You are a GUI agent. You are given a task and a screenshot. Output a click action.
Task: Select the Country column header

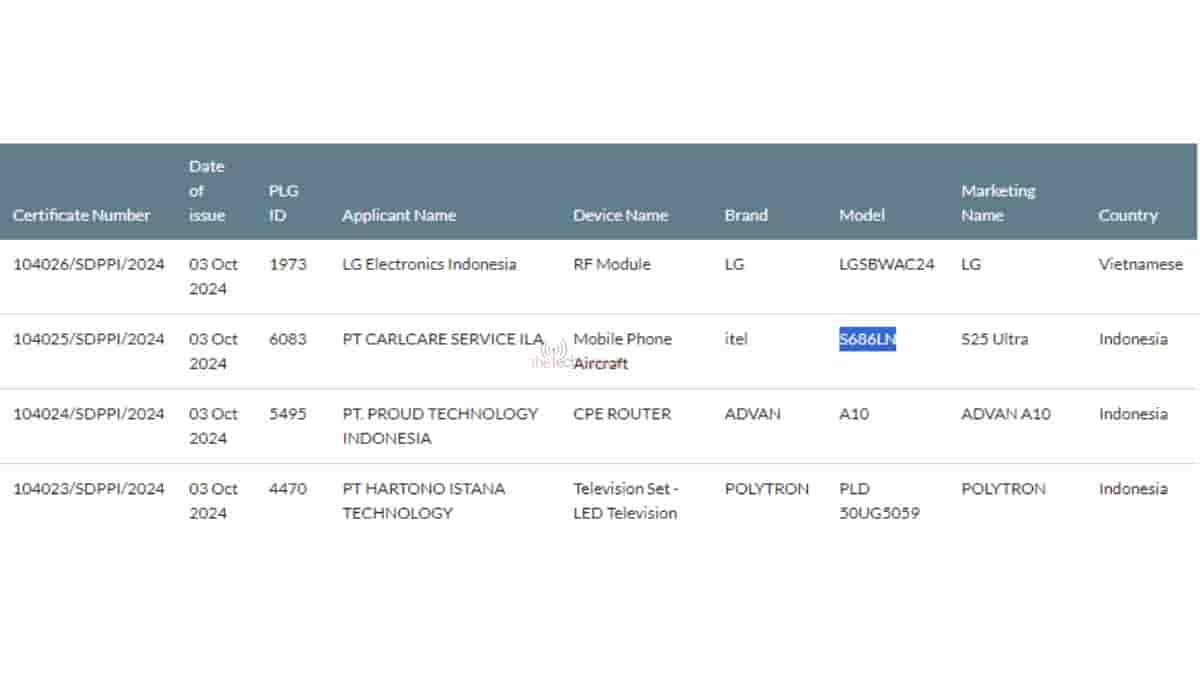(1127, 215)
